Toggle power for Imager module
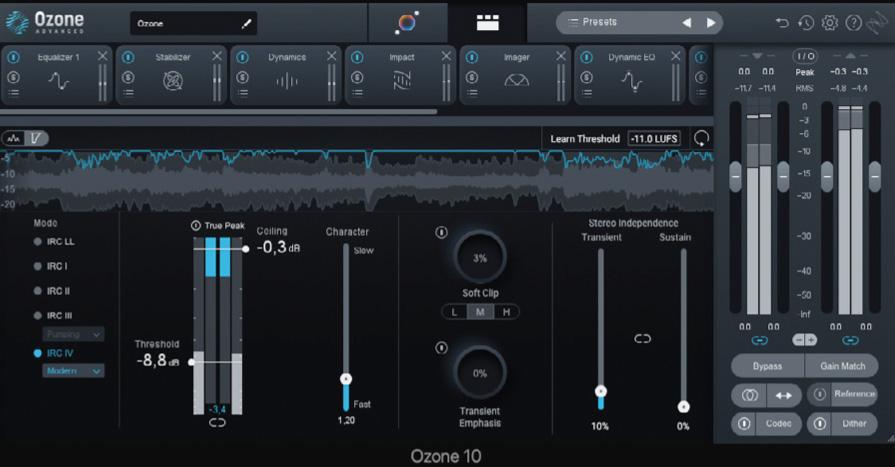This screenshot has width=895, height=467. [x=472, y=57]
